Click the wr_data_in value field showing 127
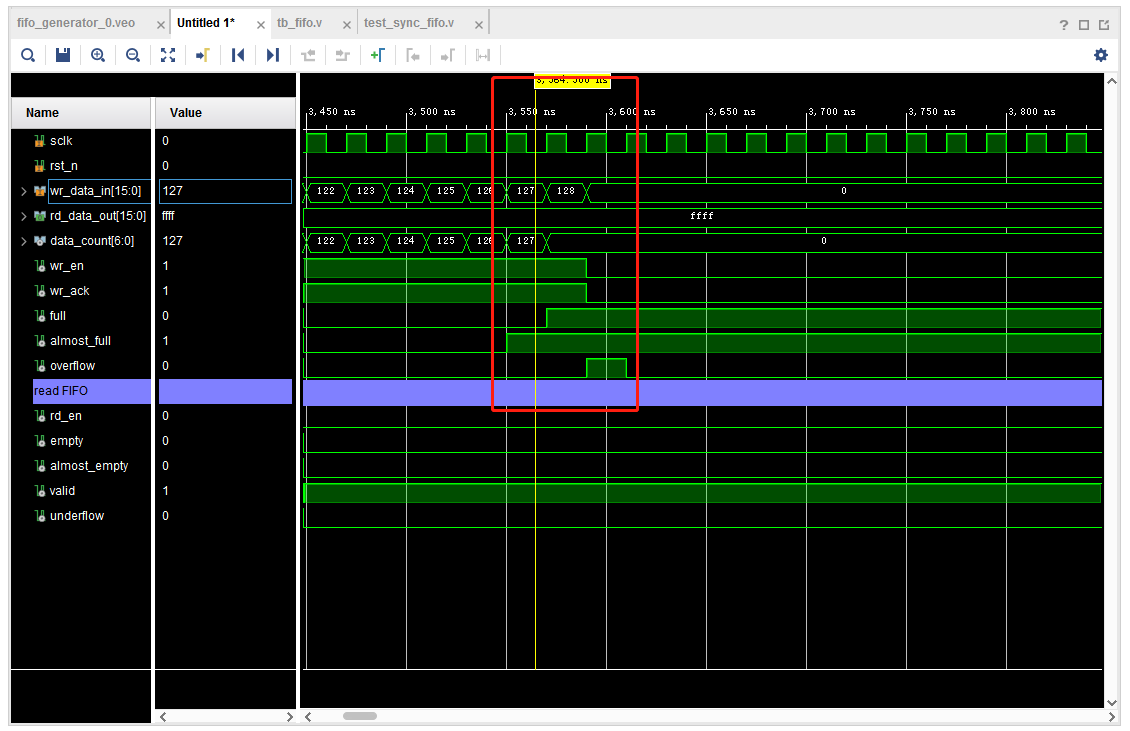 coord(225,190)
